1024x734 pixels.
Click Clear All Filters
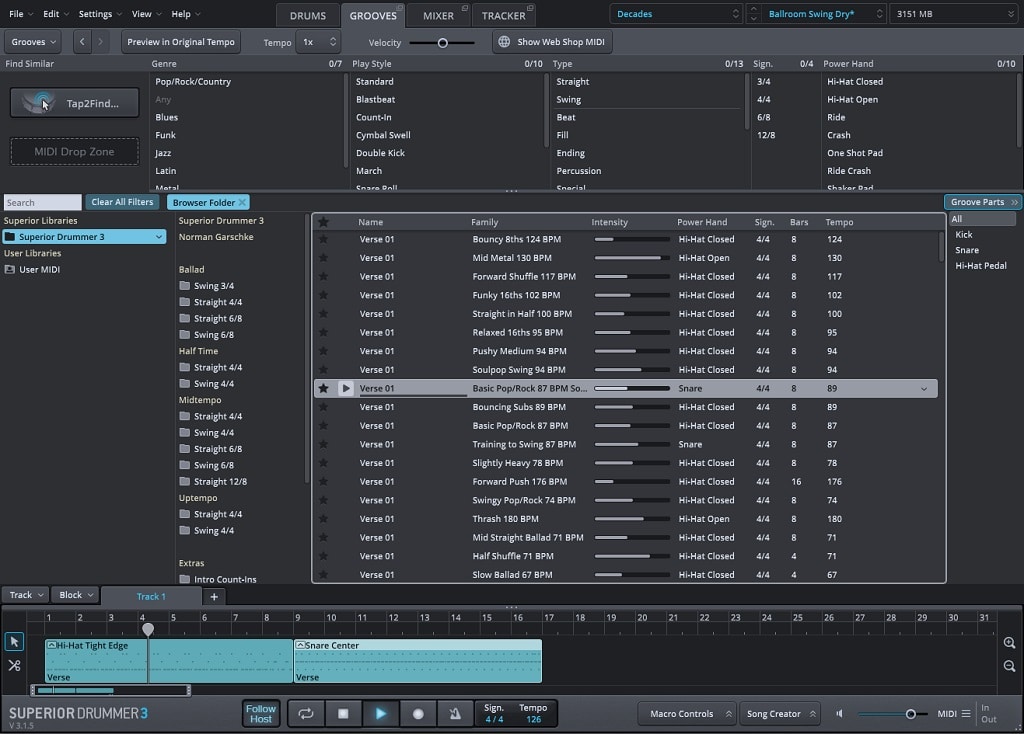122,202
